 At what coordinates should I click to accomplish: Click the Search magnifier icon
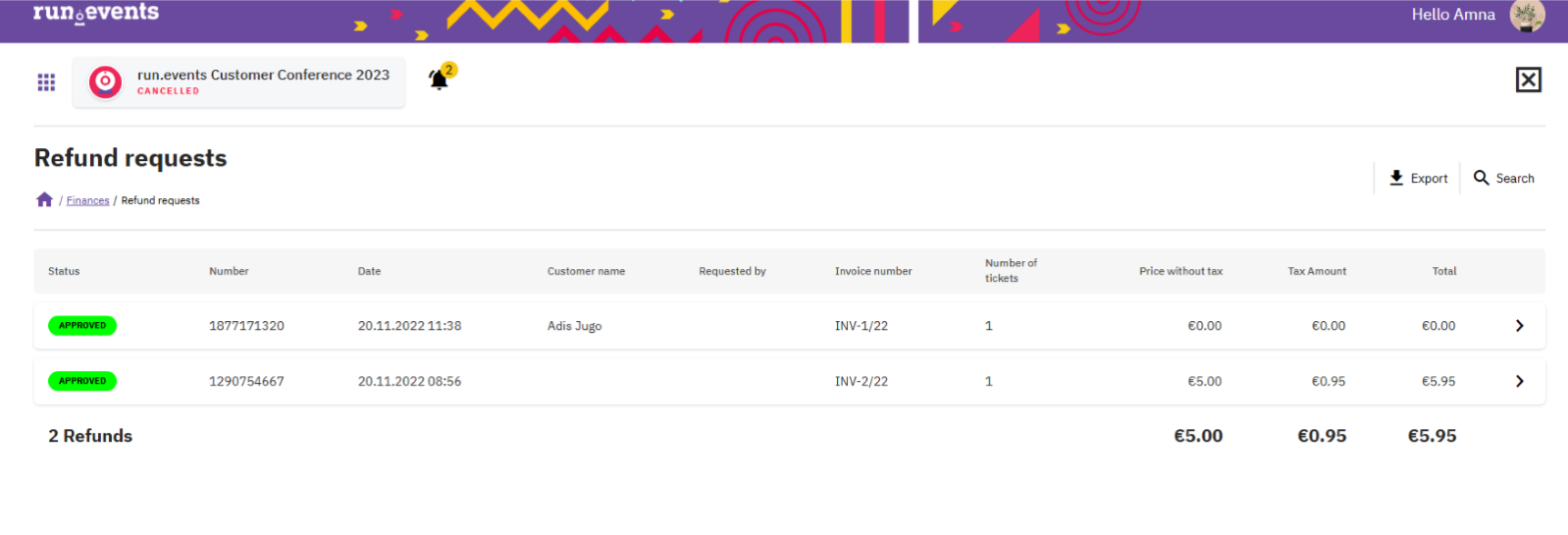click(1482, 178)
